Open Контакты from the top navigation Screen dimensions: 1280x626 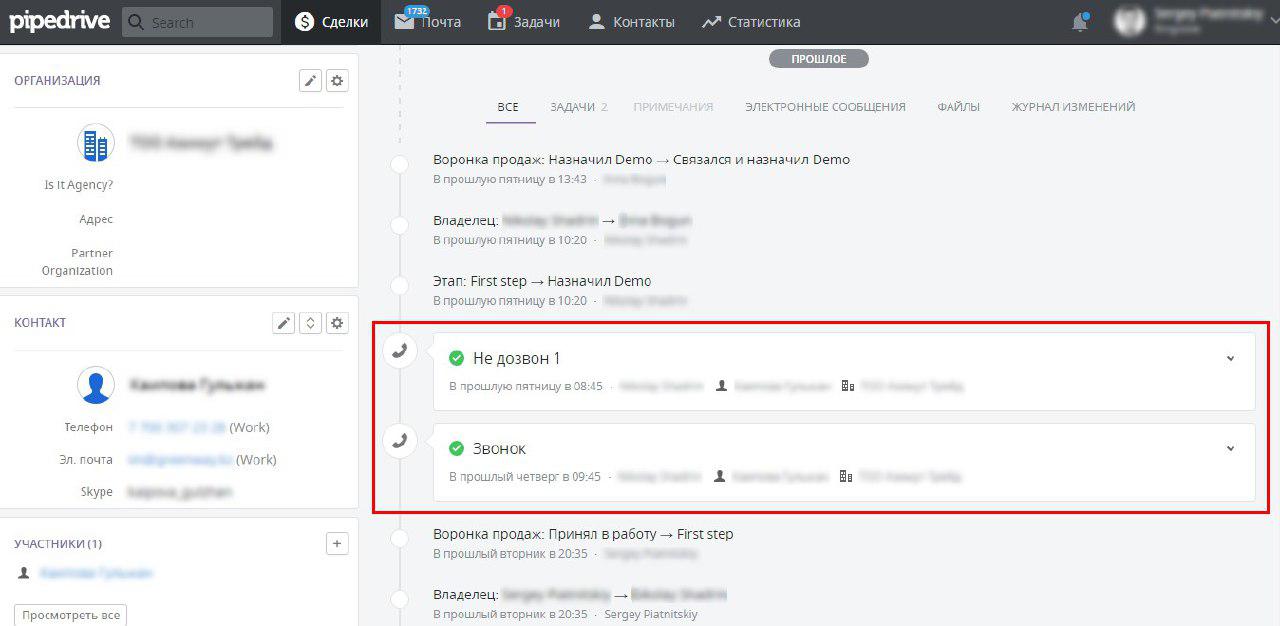(631, 21)
